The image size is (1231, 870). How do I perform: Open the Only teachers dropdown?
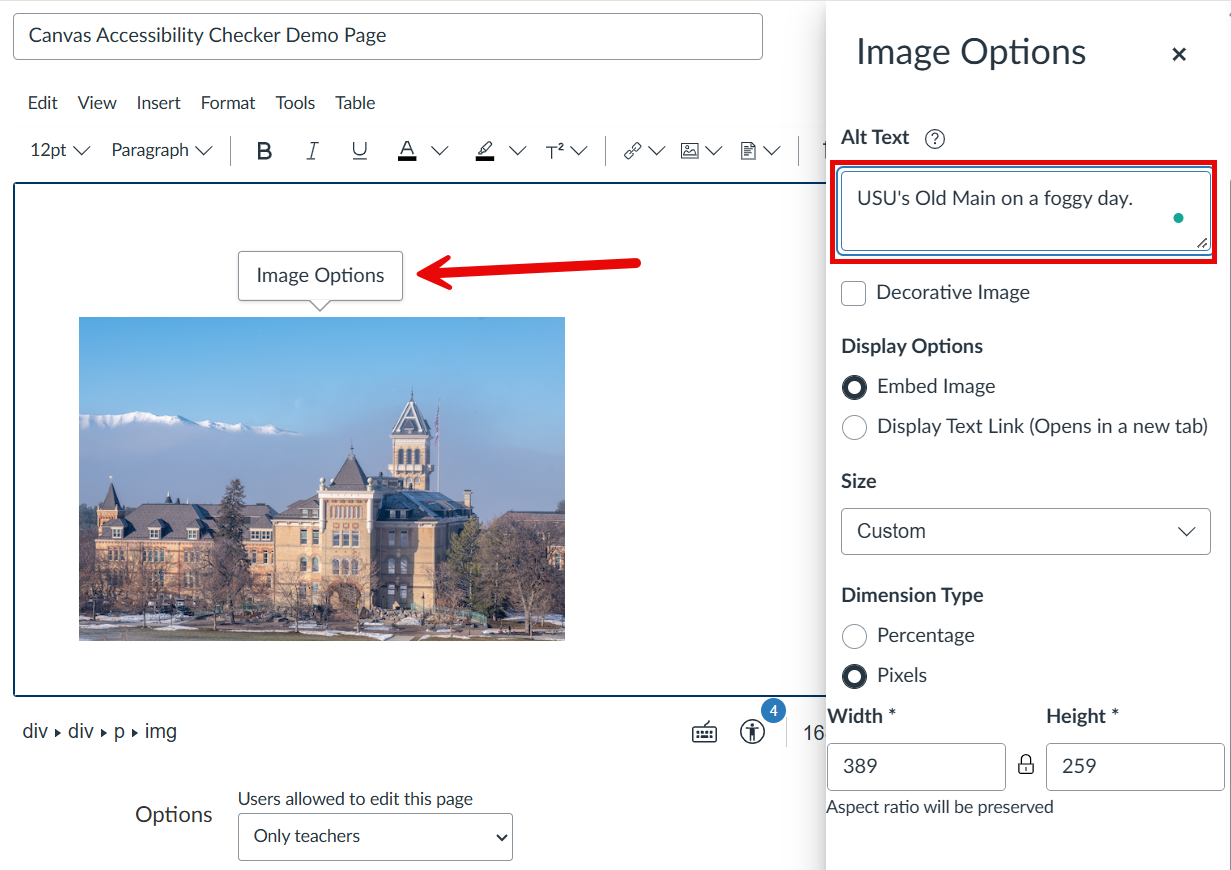point(375,837)
